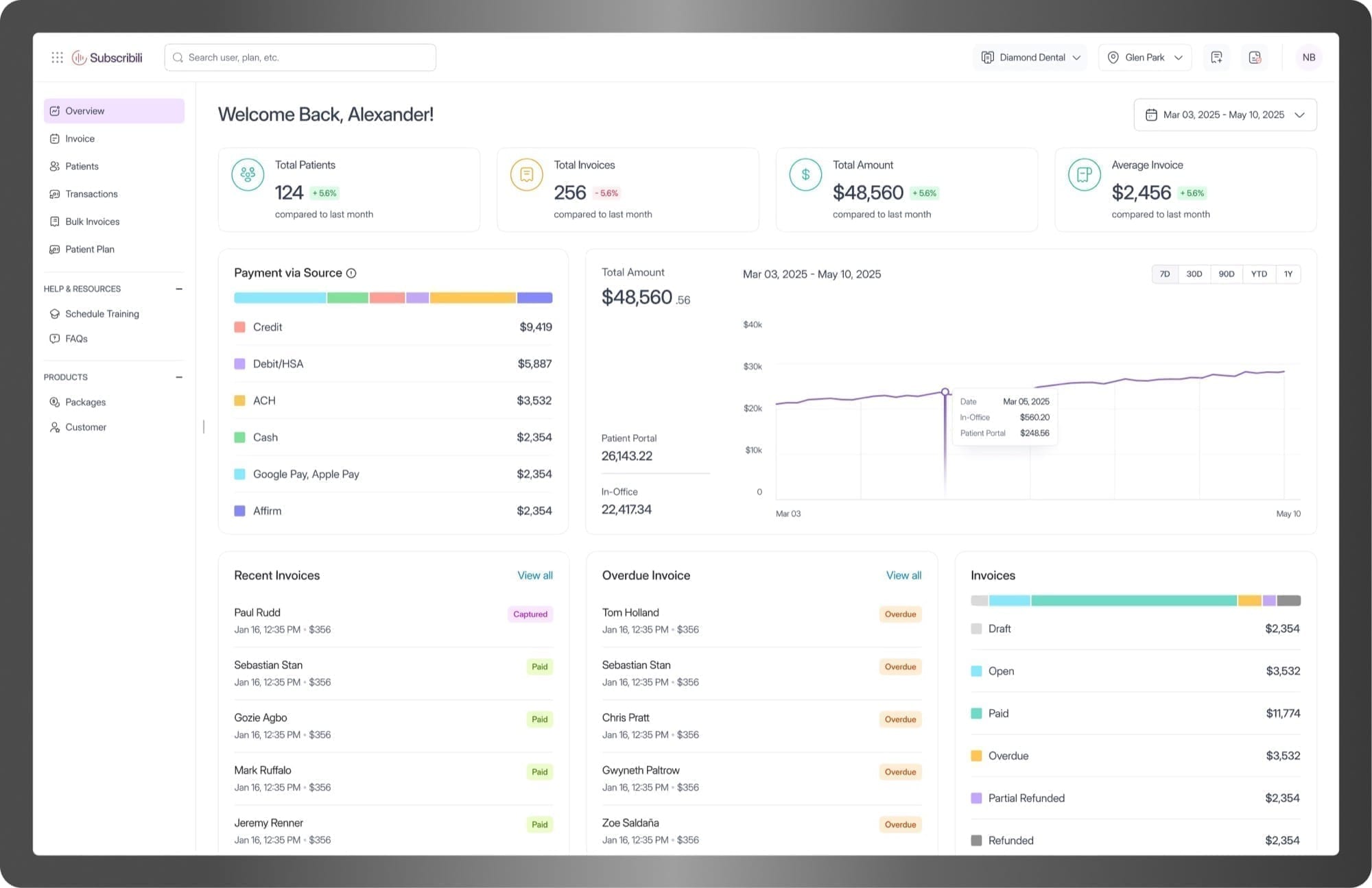Image resolution: width=1372 pixels, height=888 pixels.
Task: Open the Mar 03 - May 10 date range picker
Action: 1225,115
